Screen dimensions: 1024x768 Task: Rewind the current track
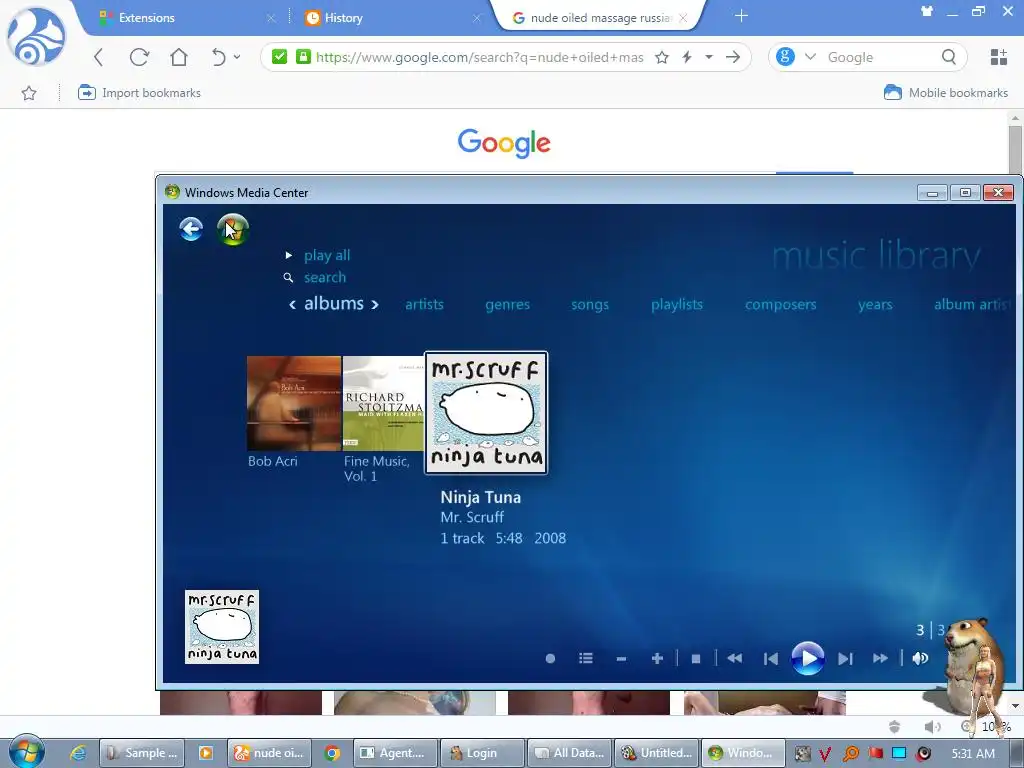pyautogui.click(x=735, y=658)
